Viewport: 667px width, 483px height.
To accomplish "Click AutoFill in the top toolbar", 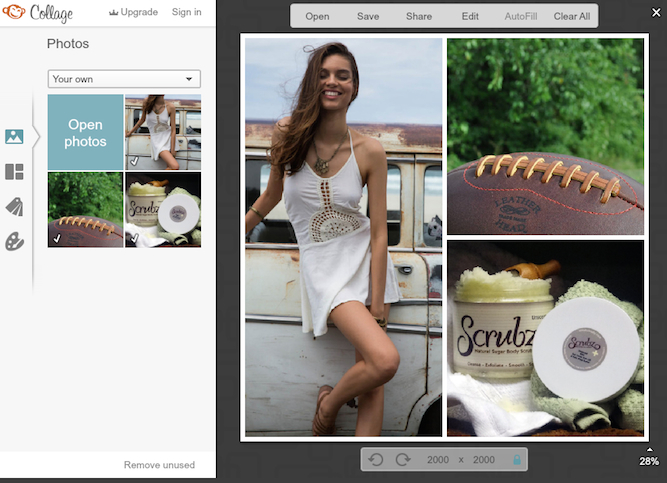I will coord(521,16).
